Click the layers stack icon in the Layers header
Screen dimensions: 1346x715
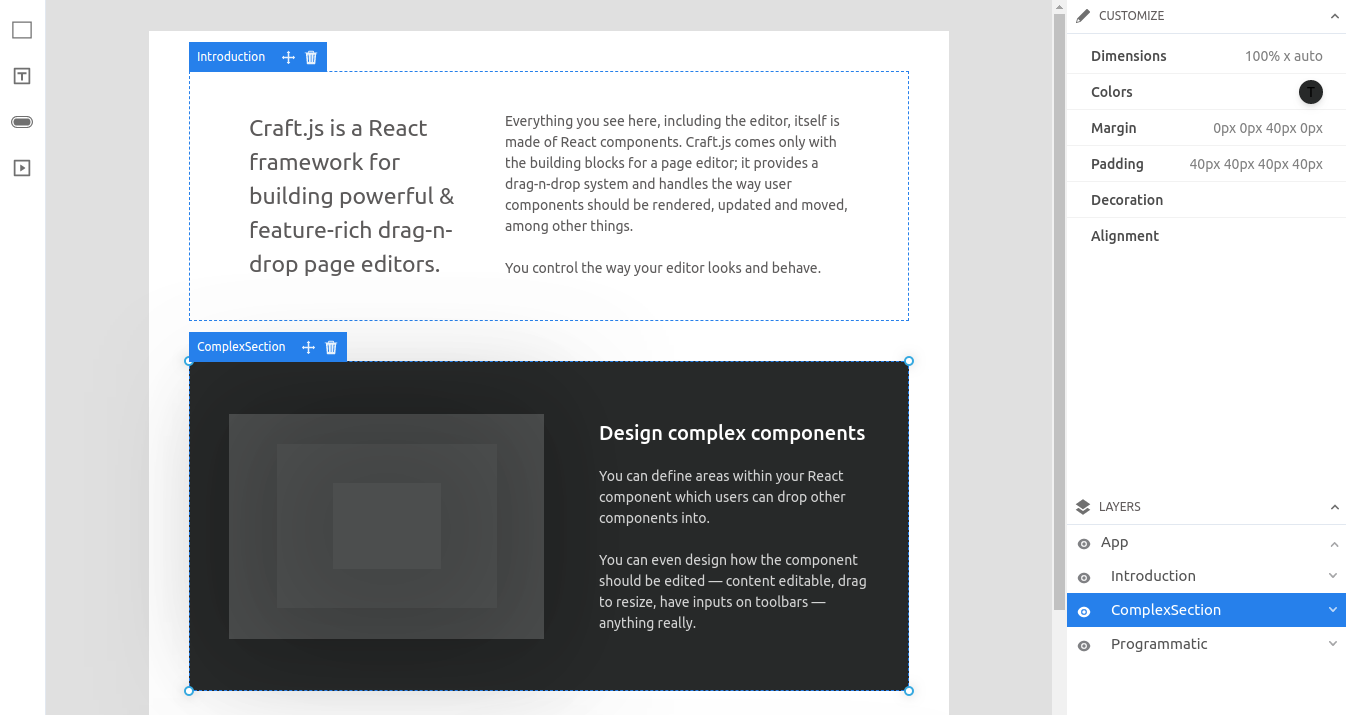click(1083, 507)
